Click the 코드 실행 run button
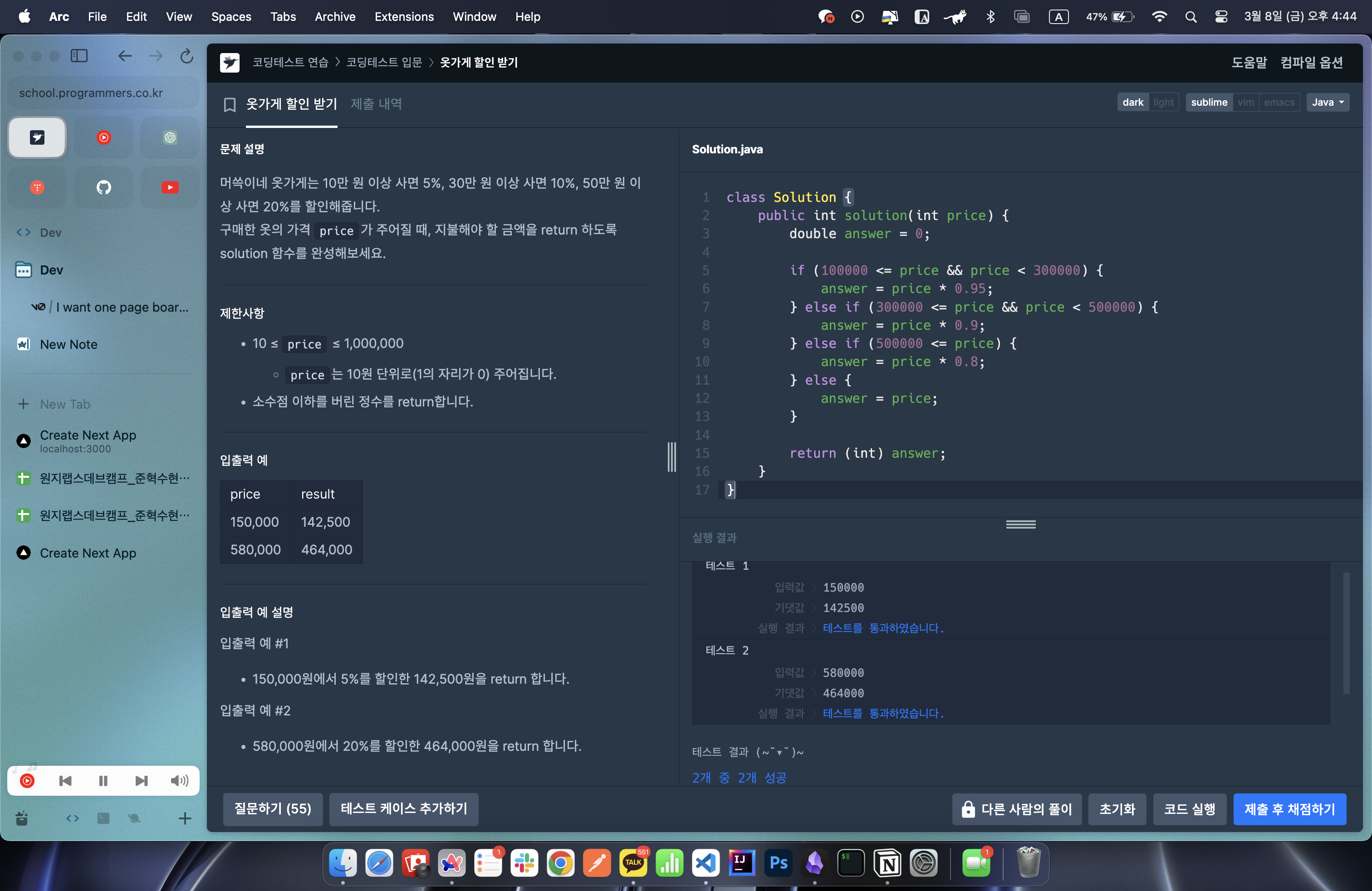Image resolution: width=1372 pixels, height=891 pixels. click(x=1189, y=809)
